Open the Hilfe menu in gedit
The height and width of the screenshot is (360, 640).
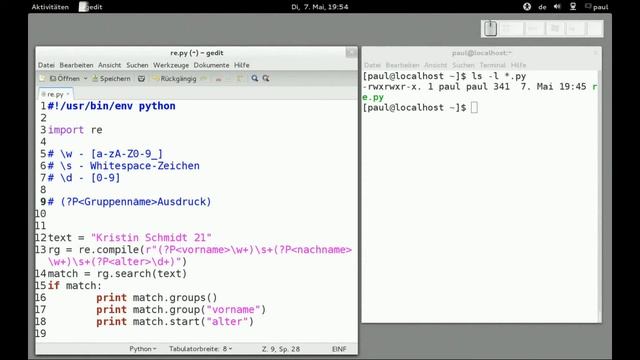point(242,65)
